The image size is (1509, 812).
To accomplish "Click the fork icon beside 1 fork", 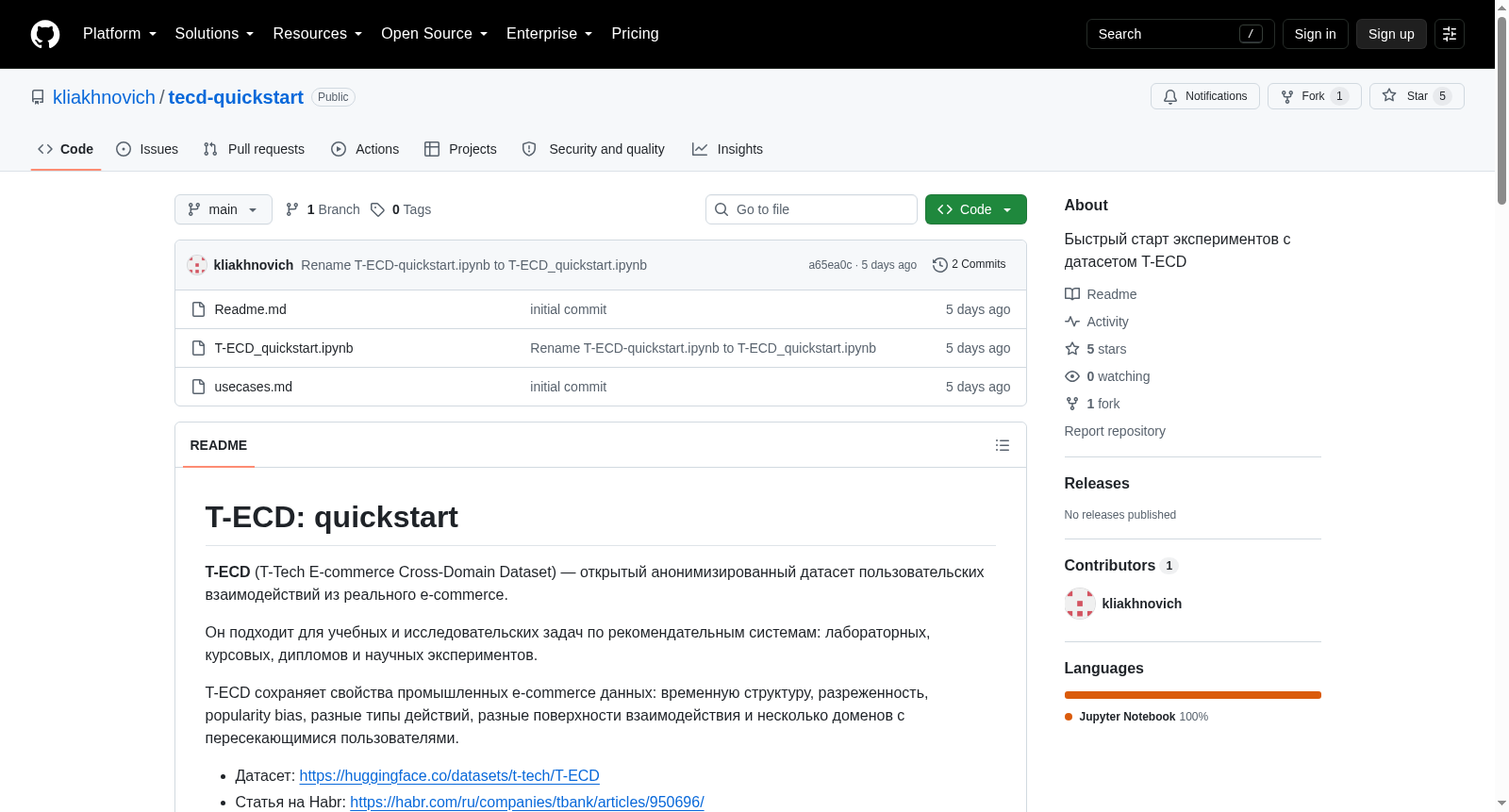I will point(1072,404).
